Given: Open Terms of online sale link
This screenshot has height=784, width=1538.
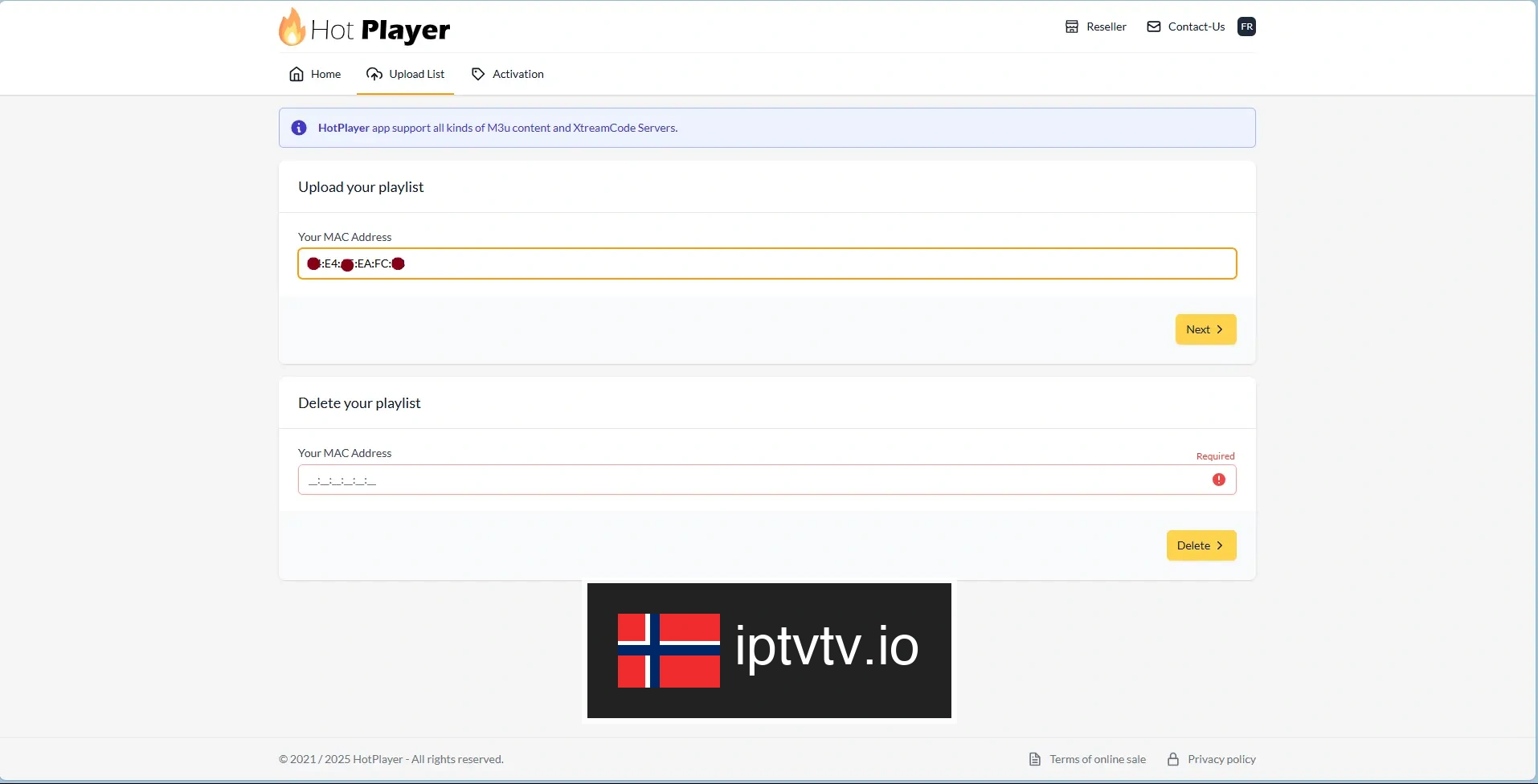Looking at the screenshot, I should tap(1098, 759).
